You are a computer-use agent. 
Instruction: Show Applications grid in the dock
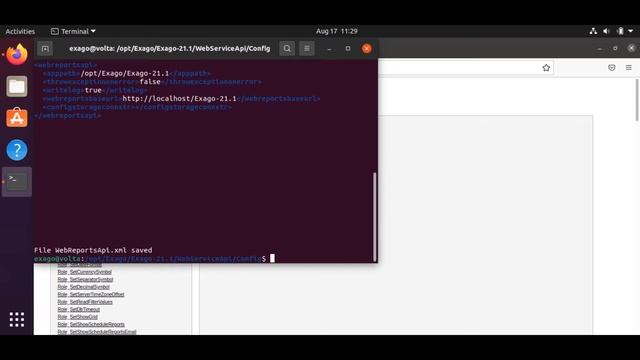17,320
